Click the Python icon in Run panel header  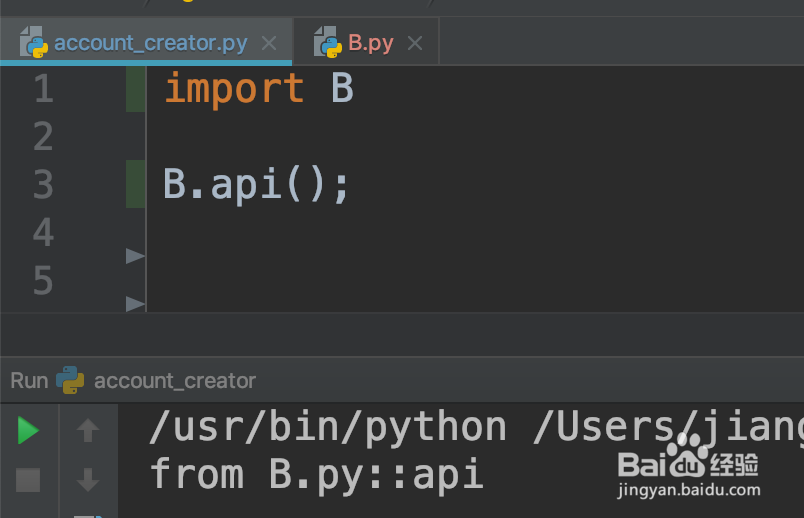70,380
